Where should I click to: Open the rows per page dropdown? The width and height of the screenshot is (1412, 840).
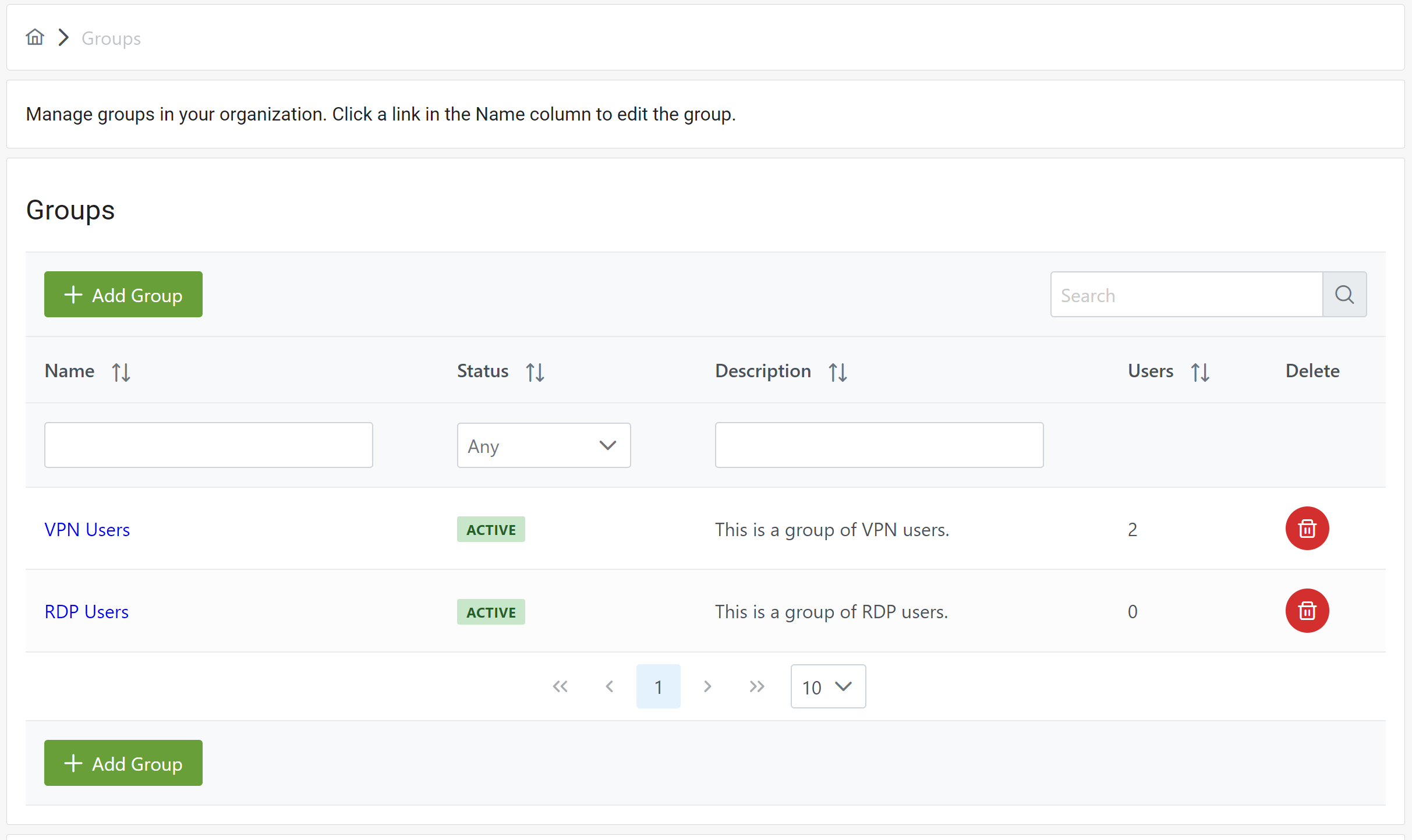[x=827, y=687]
